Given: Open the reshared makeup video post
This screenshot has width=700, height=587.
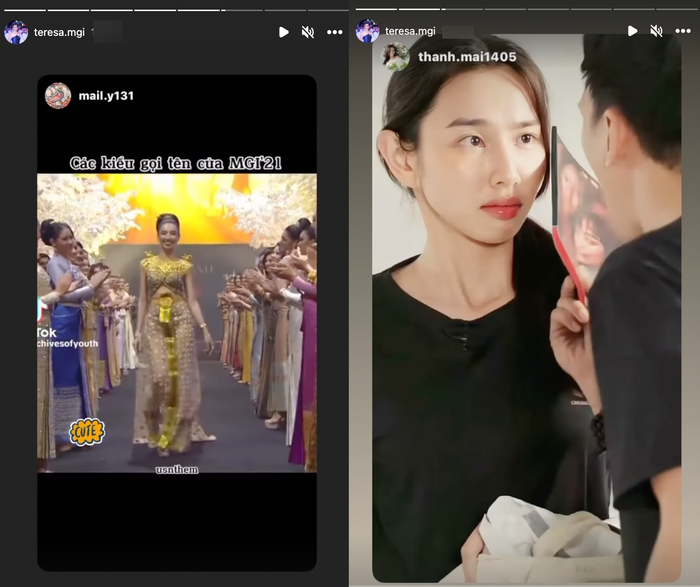Looking at the screenshot, I should click(527, 308).
